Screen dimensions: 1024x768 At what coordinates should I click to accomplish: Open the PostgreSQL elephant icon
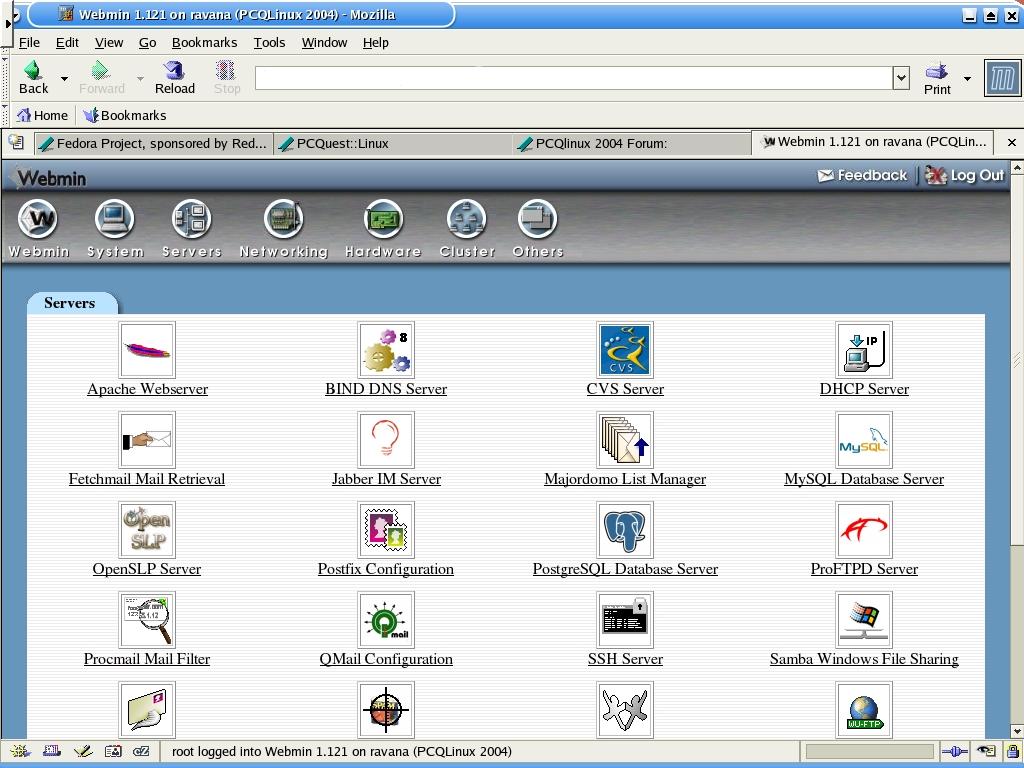(625, 530)
